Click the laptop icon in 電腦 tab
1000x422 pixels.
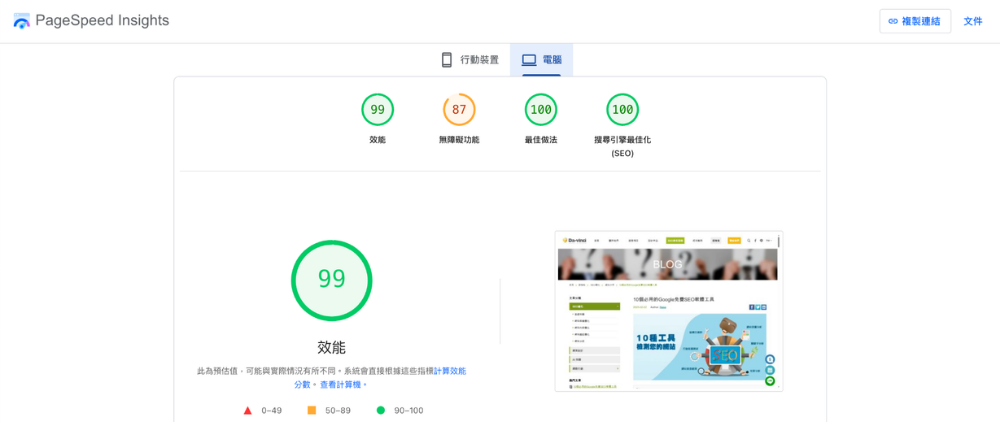529,60
